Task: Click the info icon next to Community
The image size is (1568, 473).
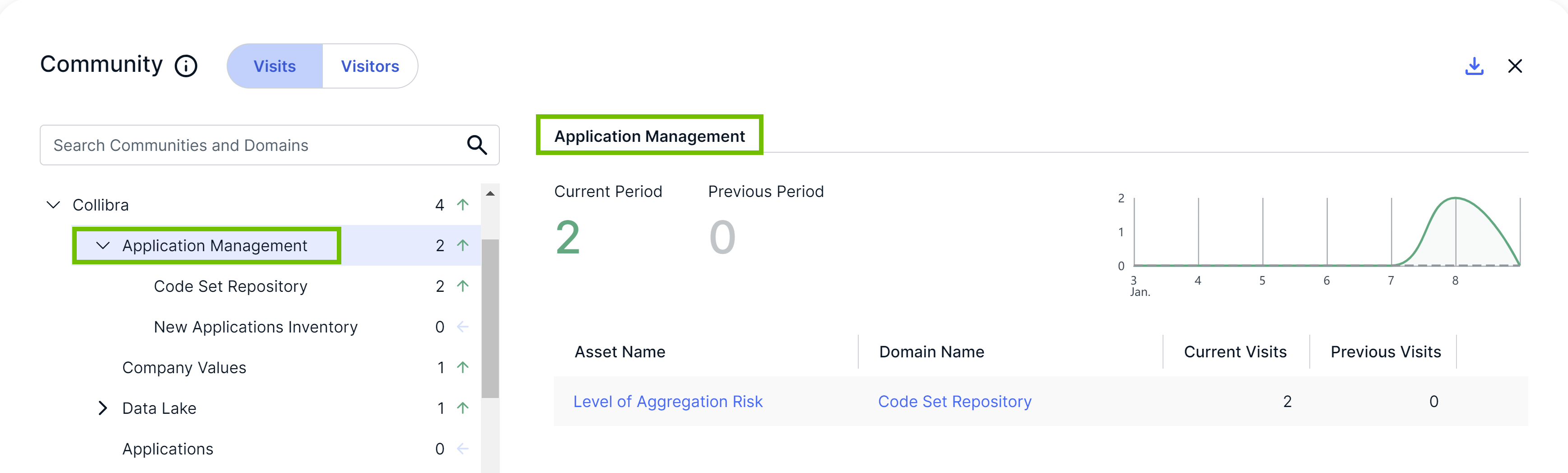Action: point(186,66)
